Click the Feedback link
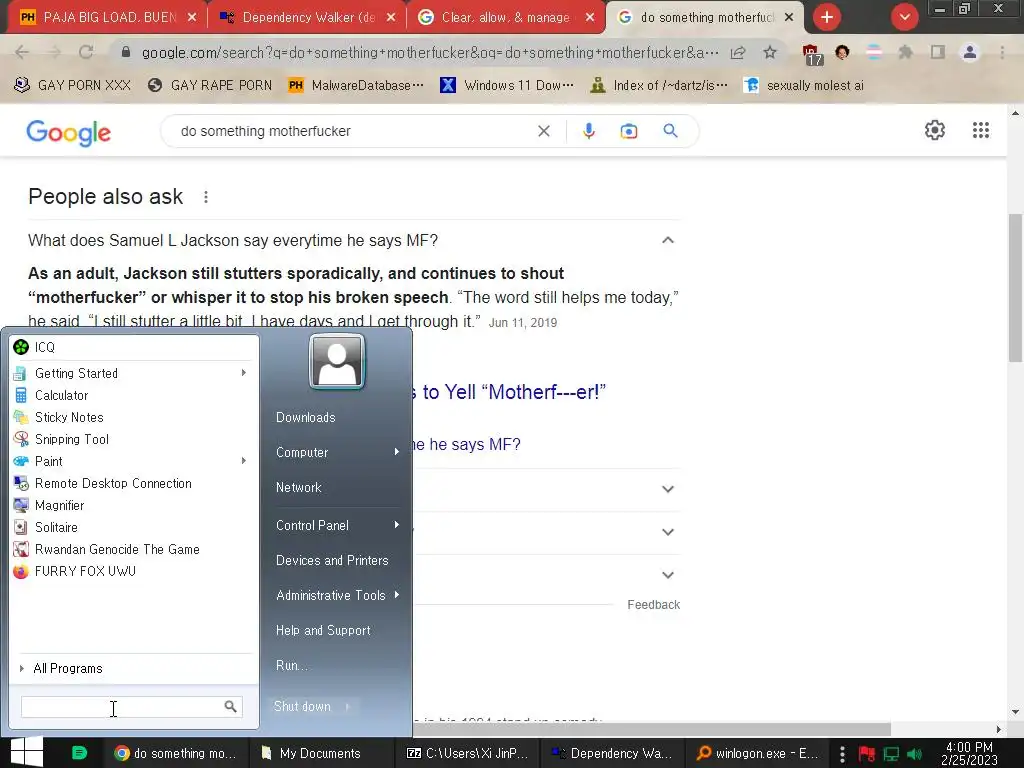This screenshot has height=768, width=1024. [653, 605]
